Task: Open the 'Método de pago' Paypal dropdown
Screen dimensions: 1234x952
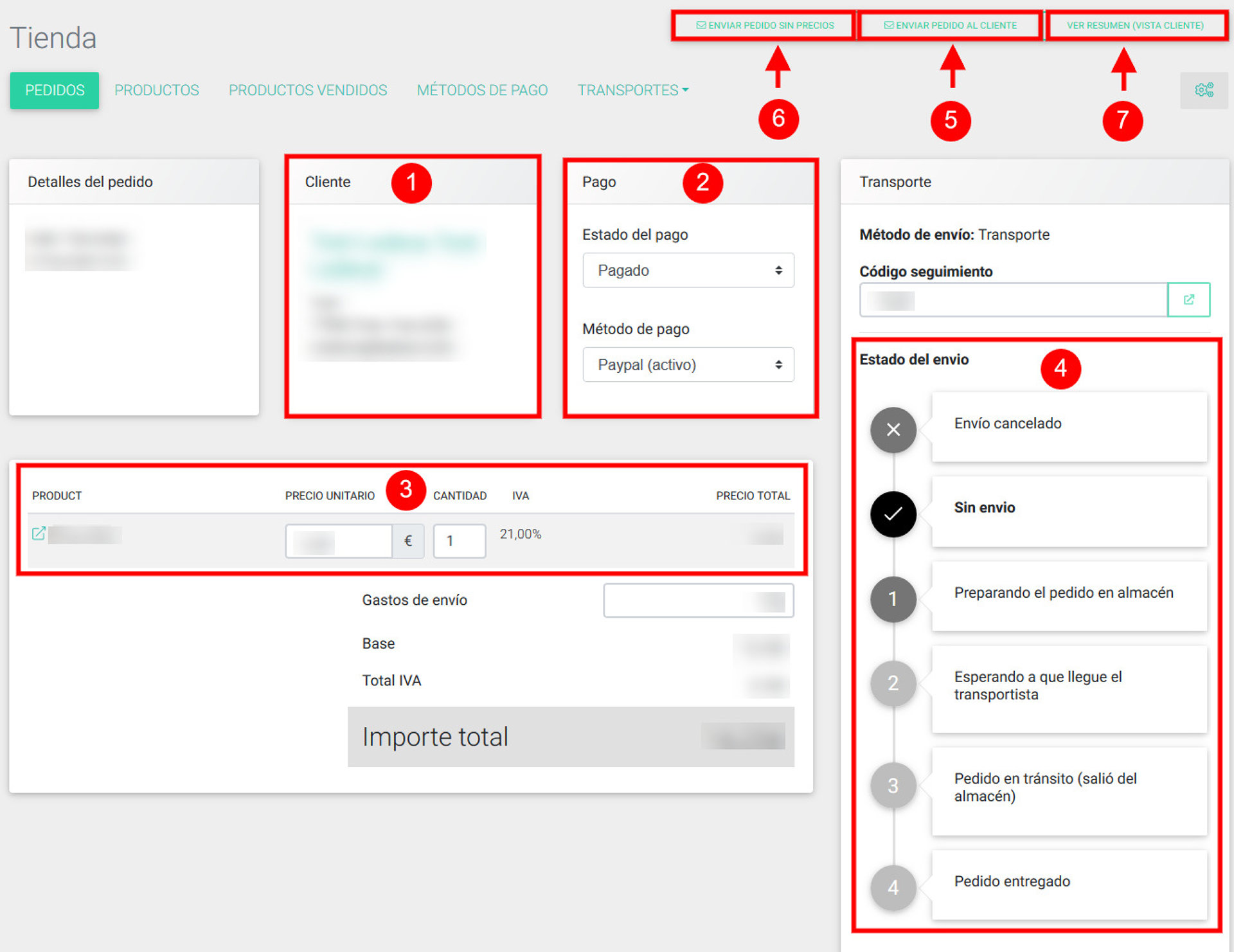Action: coord(688,364)
